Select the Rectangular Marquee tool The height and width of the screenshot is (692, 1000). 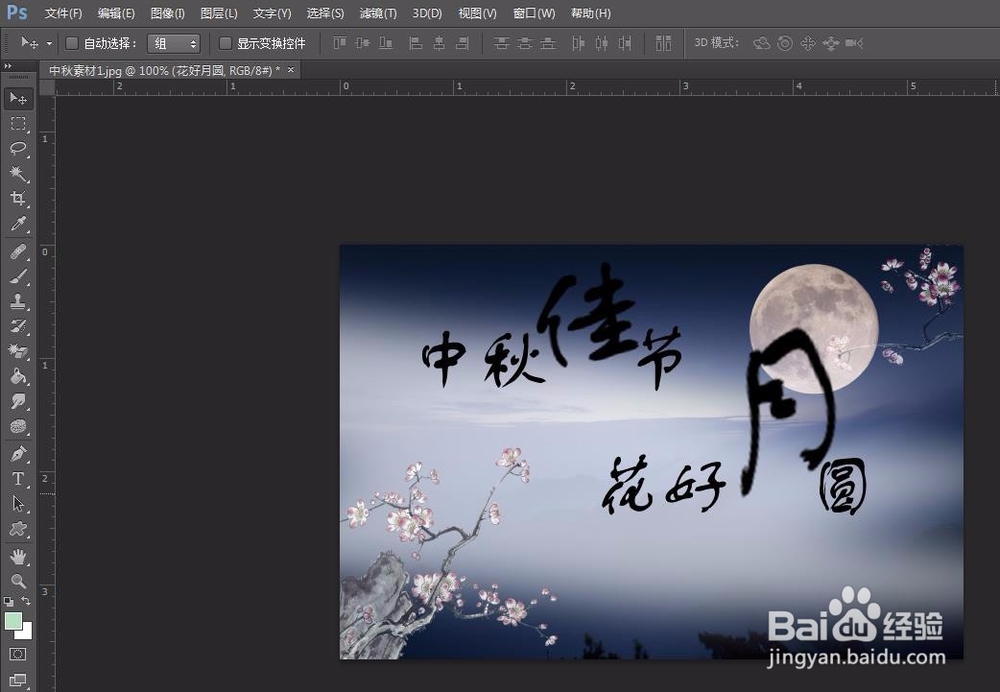18,124
